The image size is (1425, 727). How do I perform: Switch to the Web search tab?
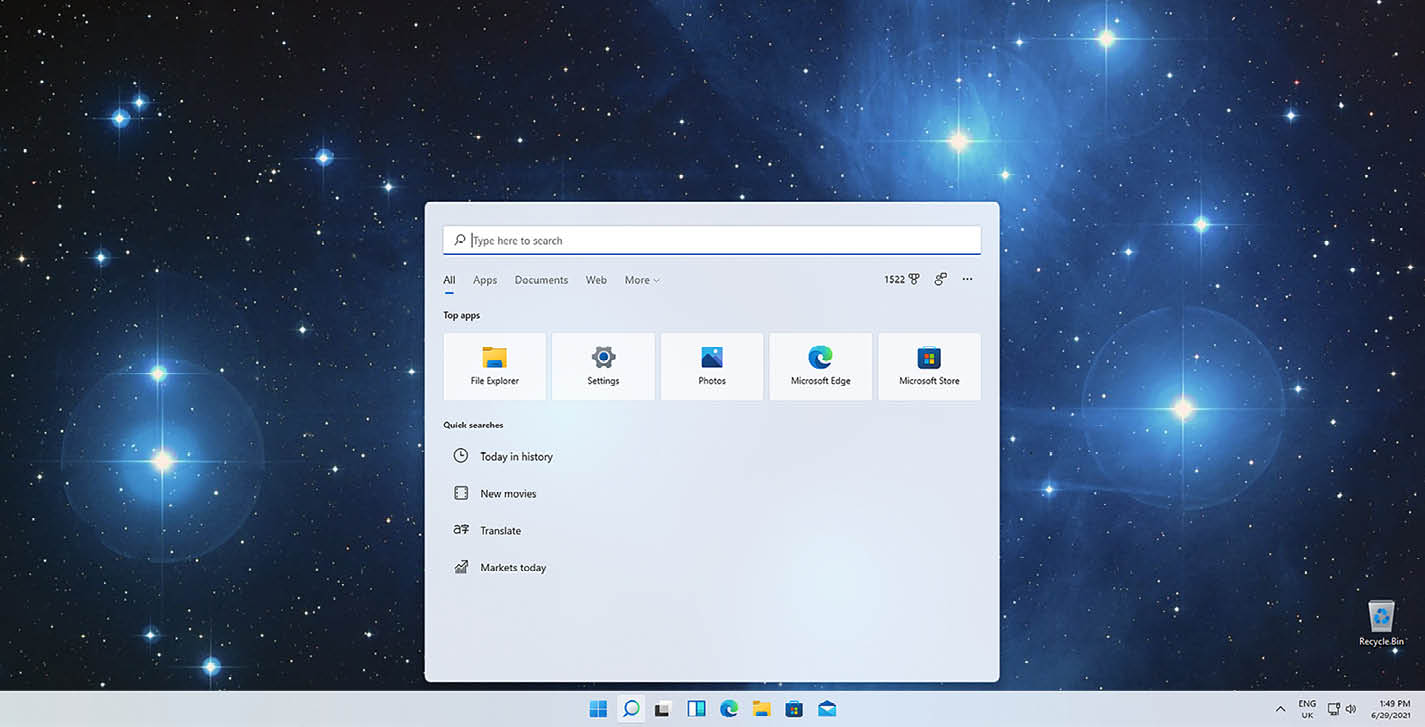click(x=596, y=280)
